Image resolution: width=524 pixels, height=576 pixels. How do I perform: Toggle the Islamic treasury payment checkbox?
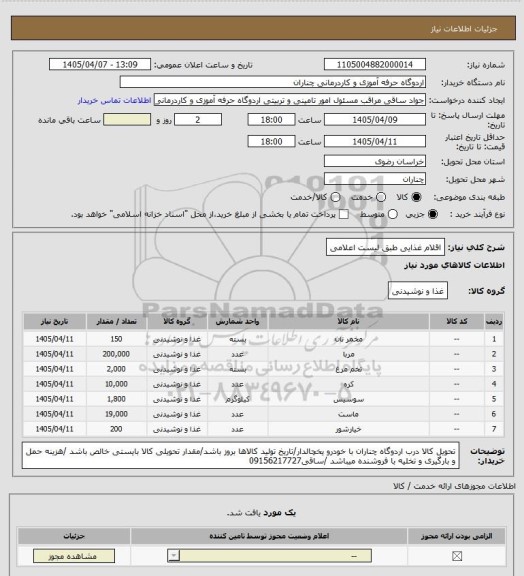click(x=344, y=214)
